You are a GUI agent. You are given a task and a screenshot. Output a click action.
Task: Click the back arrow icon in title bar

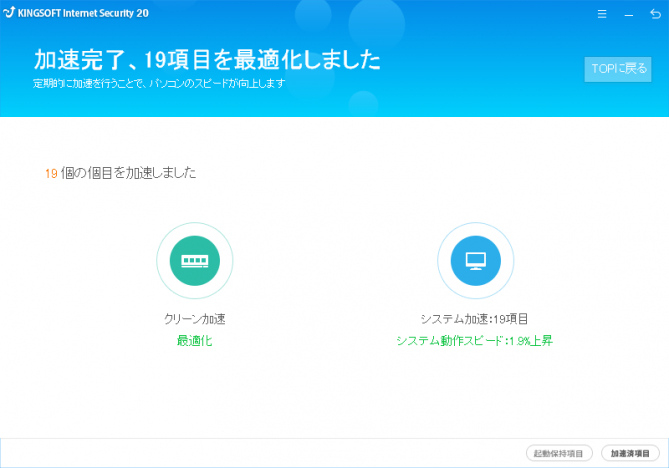point(655,15)
